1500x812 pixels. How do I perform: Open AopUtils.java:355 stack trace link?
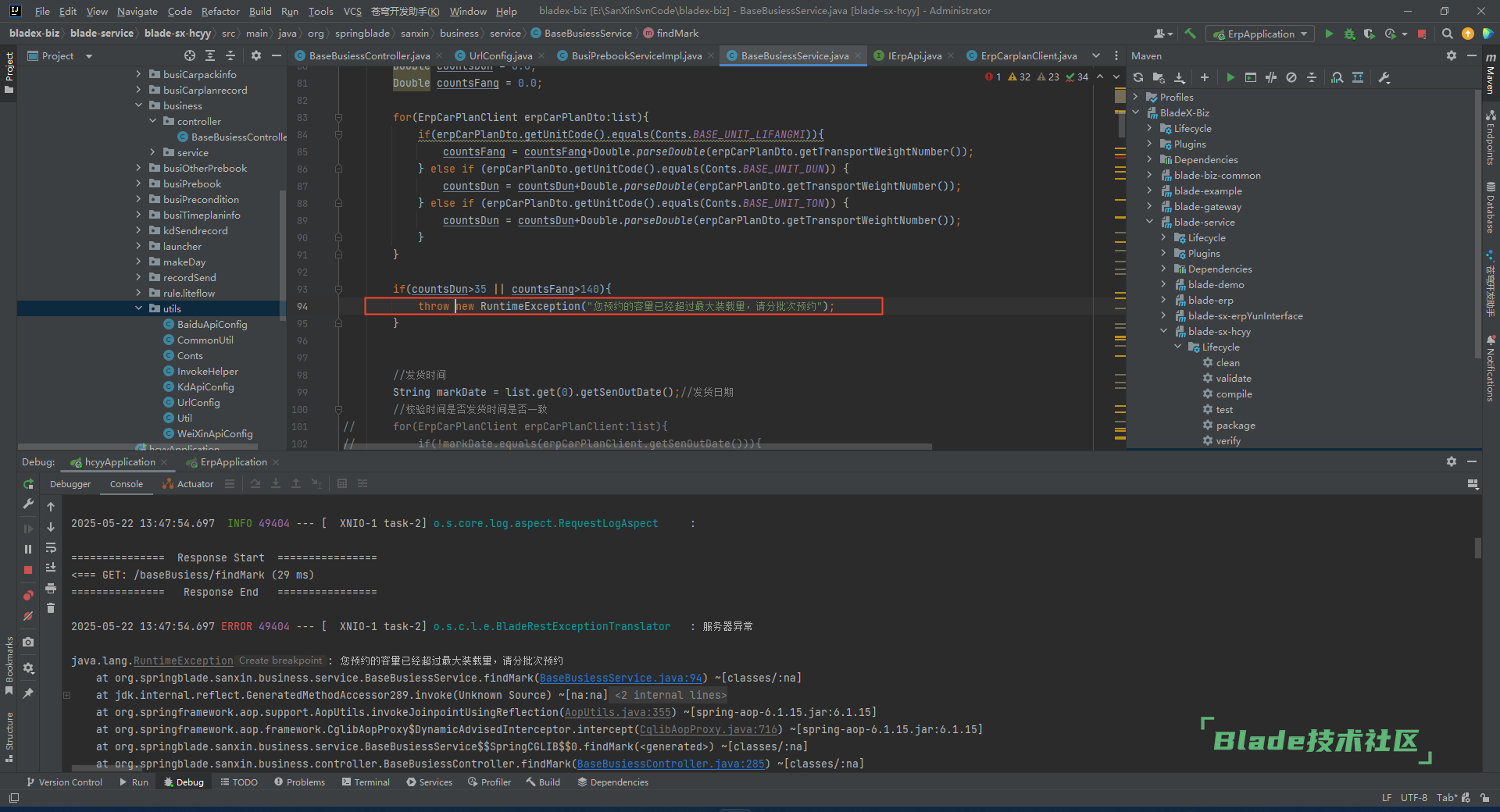[x=617, y=712]
